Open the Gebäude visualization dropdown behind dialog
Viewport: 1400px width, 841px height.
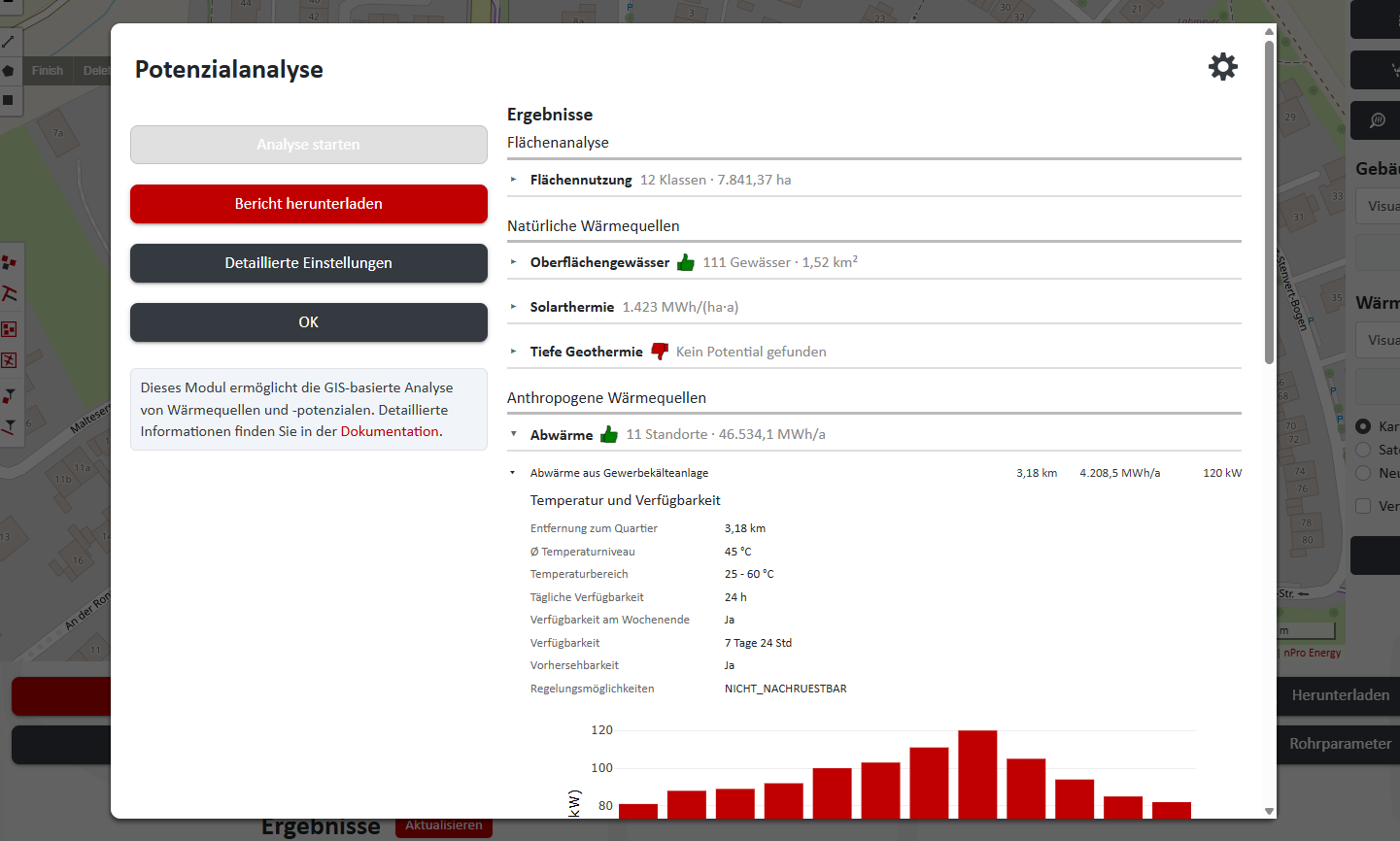[1380, 206]
